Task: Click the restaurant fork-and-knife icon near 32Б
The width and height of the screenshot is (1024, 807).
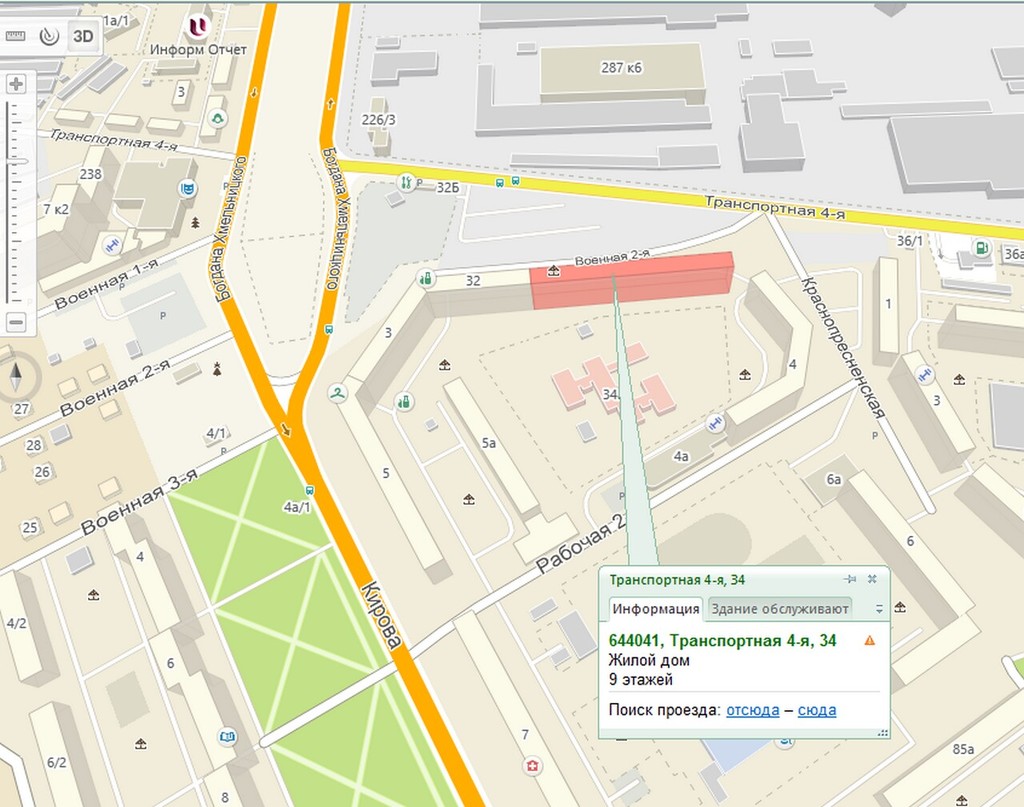Action: 405,182
